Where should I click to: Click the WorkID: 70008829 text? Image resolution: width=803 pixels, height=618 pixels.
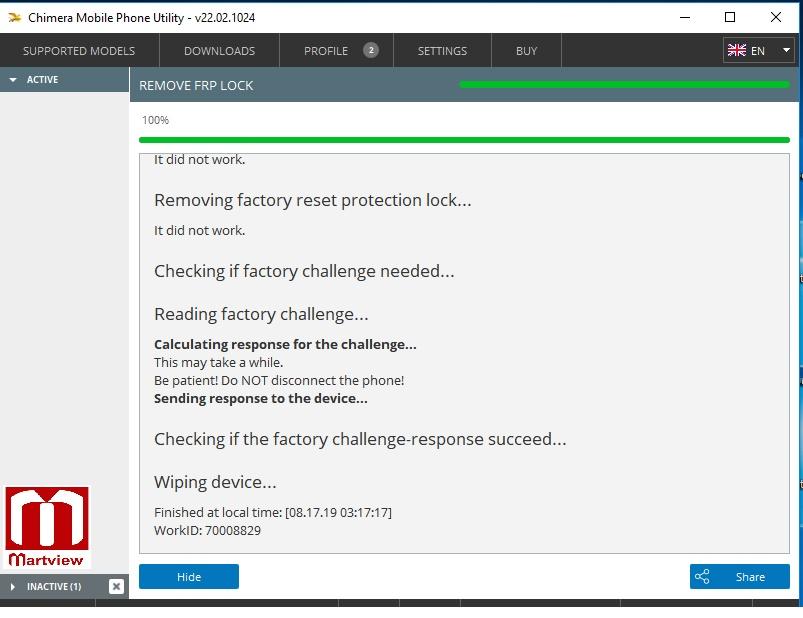pos(207,530)
